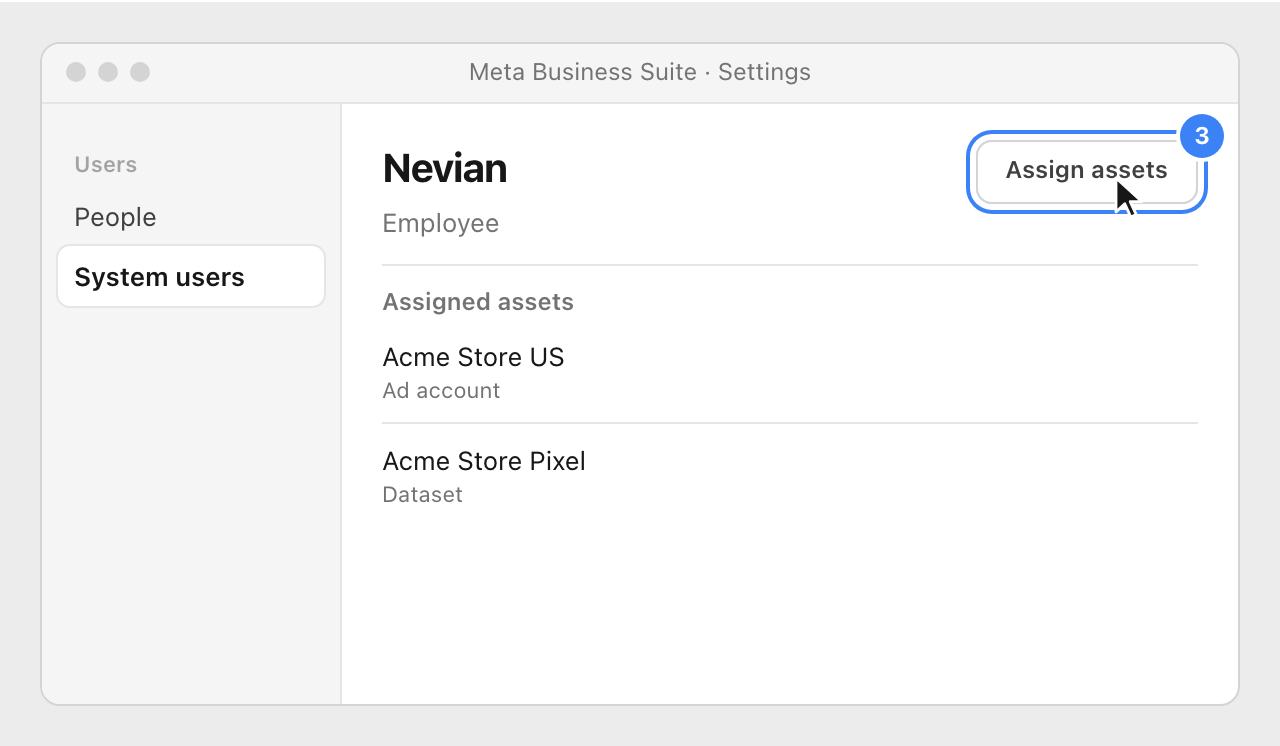Click the Dataset type label
Viewport: 1280px width, 746px height.
pyautogui.click(x=423, y=495)
